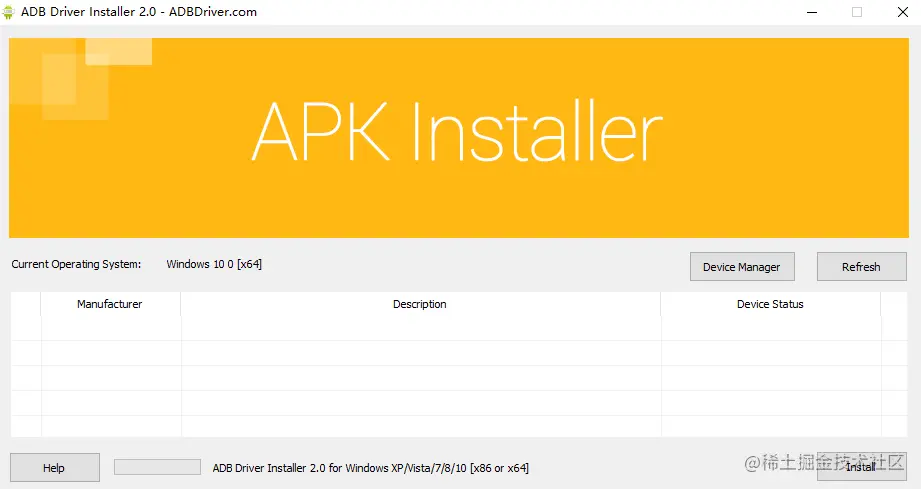Click the Android app icon in title bar
Screen dimensions: 921x489
tap(8, 12)
